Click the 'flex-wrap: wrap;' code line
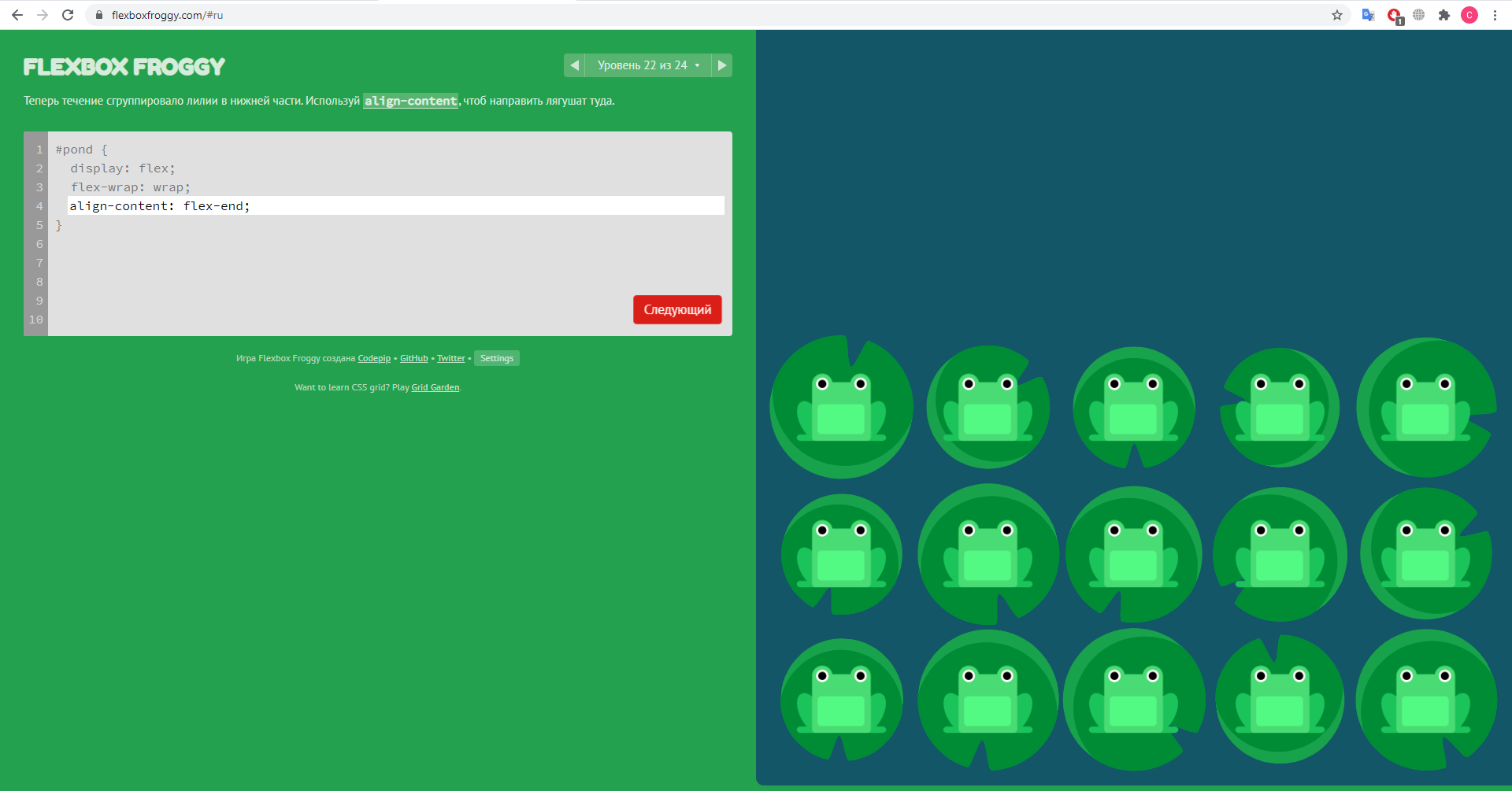The image size is (1512, 791). (x=130, y=187)
